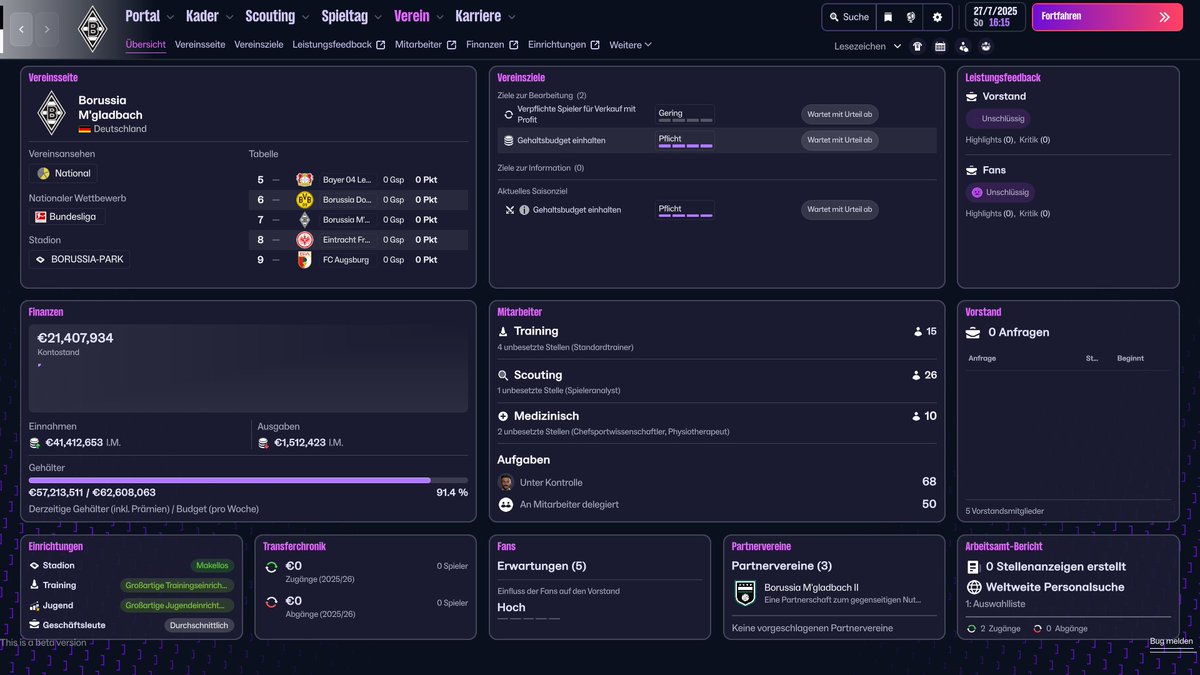The height and width of the screenshot is (675, 1200).
Task: Click the Borussia M'gladbach club crest in header
Action: (x=92, y=29)
